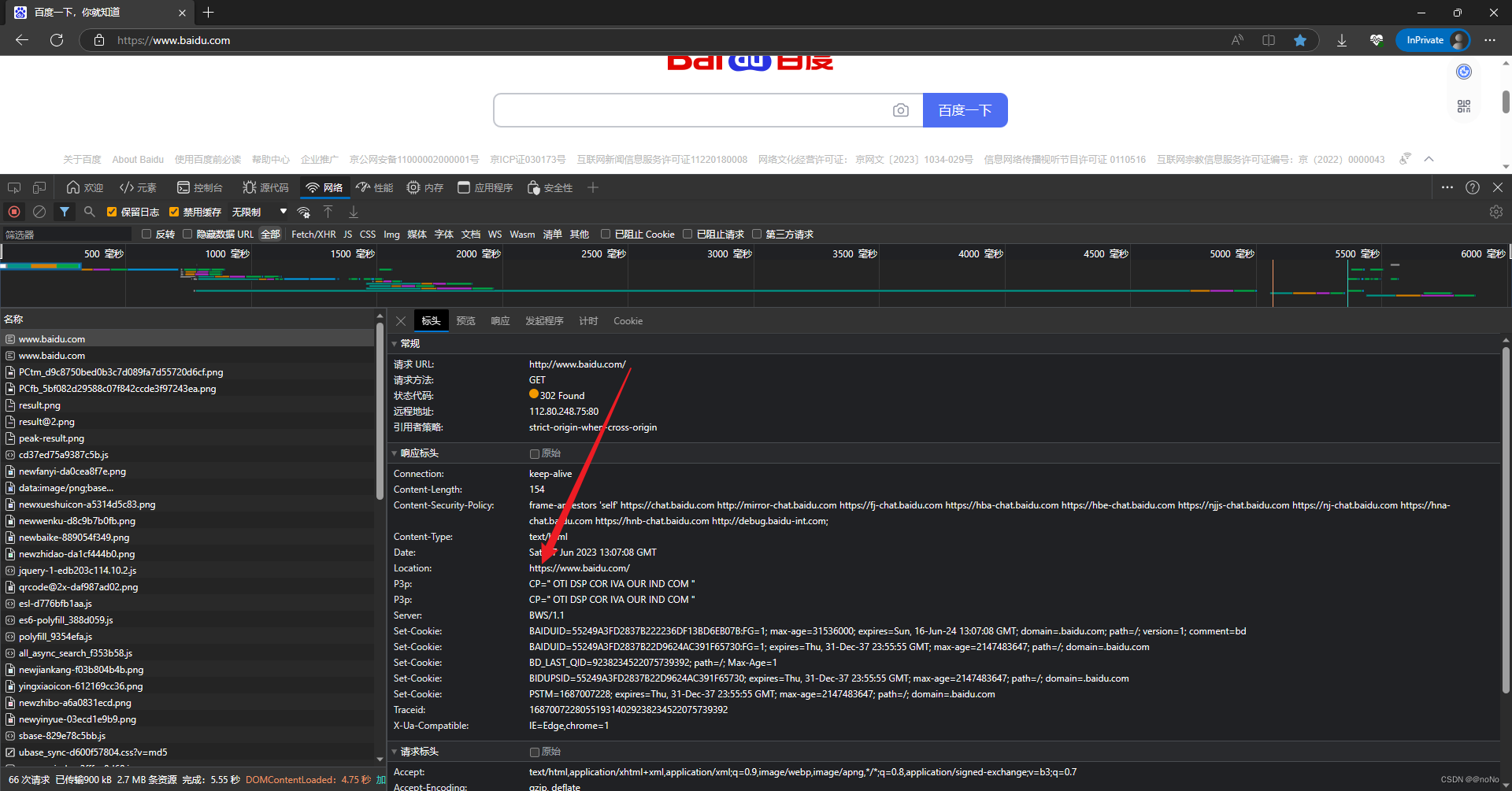Screen dimensions: 1512x791
Task: Open the 性能 tab
Action: coord(375,187)
